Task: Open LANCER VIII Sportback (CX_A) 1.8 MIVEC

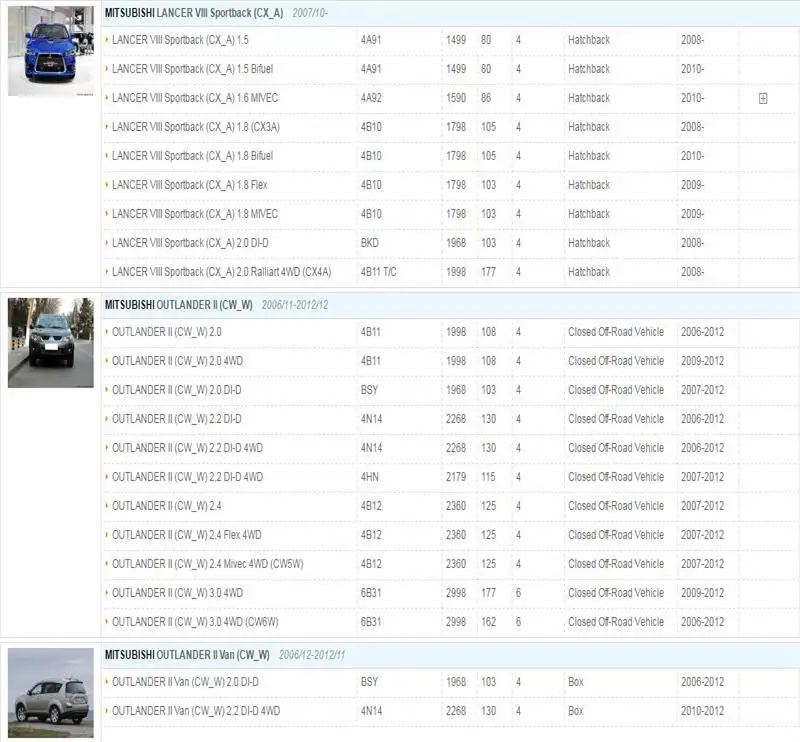Action: coord(195,214)
